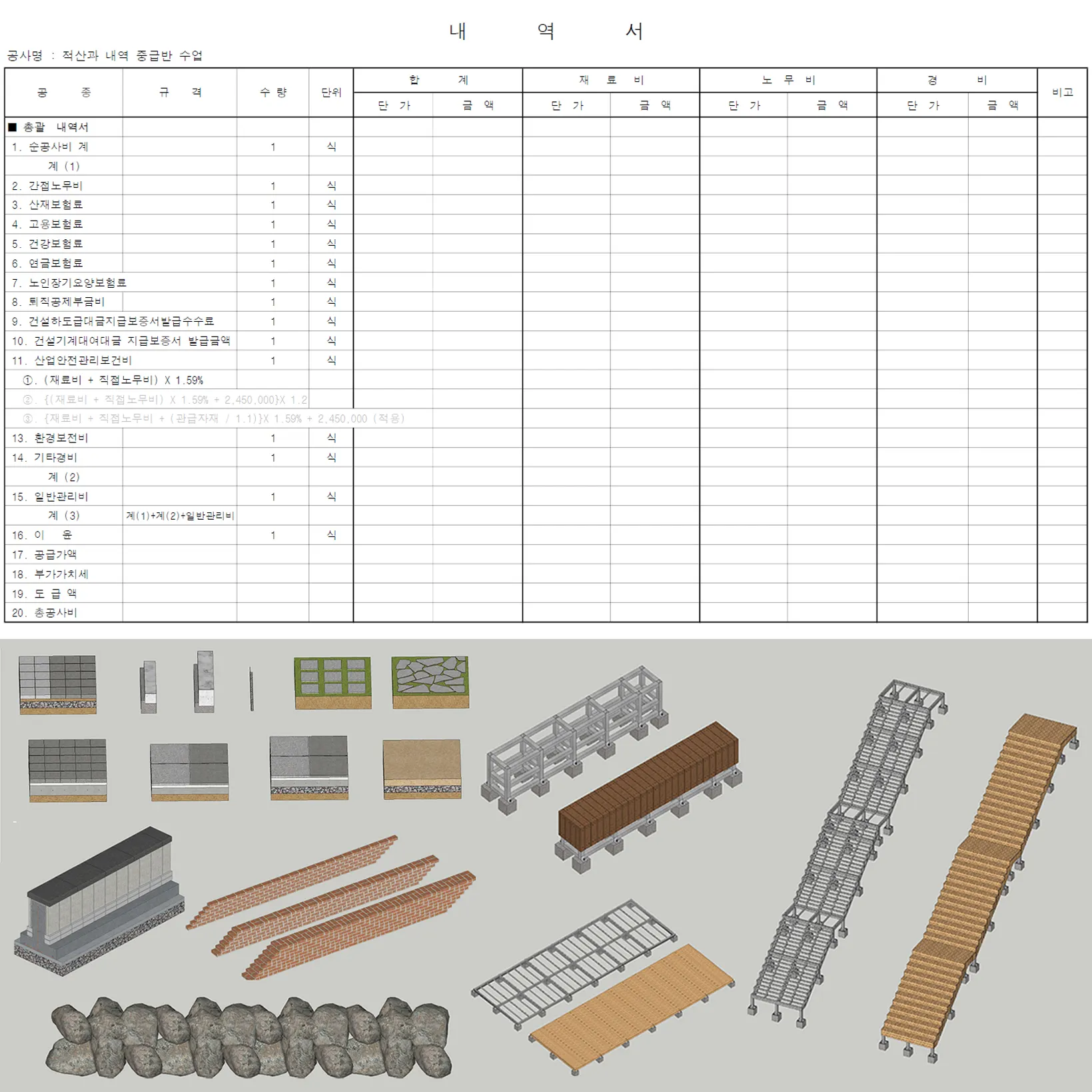Select the natural boulder stone wall model
Image resolution: width=1092 pixels, height=1092 pixels.
[x=249, y=1038]
